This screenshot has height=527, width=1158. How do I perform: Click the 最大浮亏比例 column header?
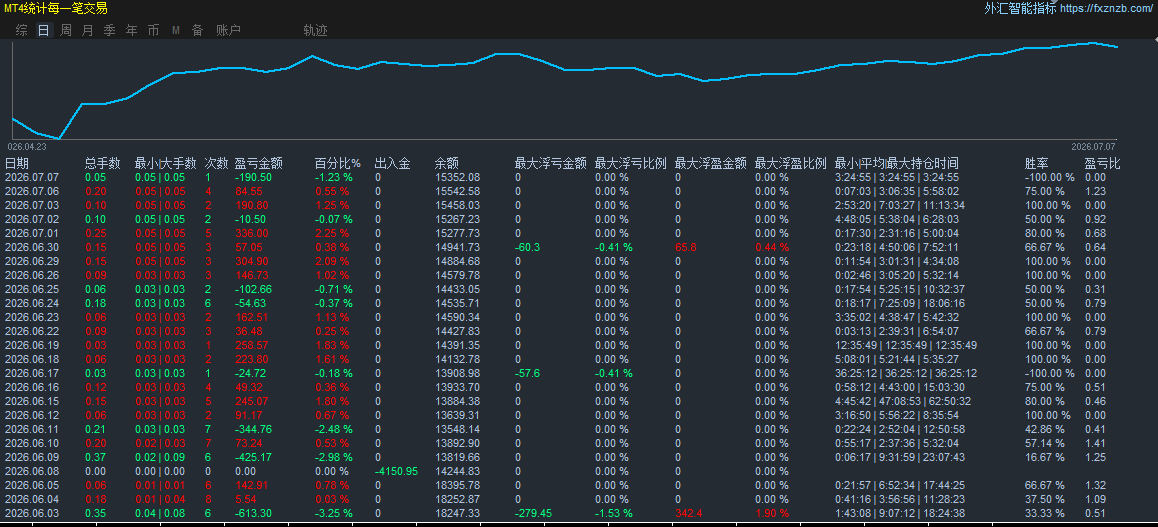click(x=631, y=163)
